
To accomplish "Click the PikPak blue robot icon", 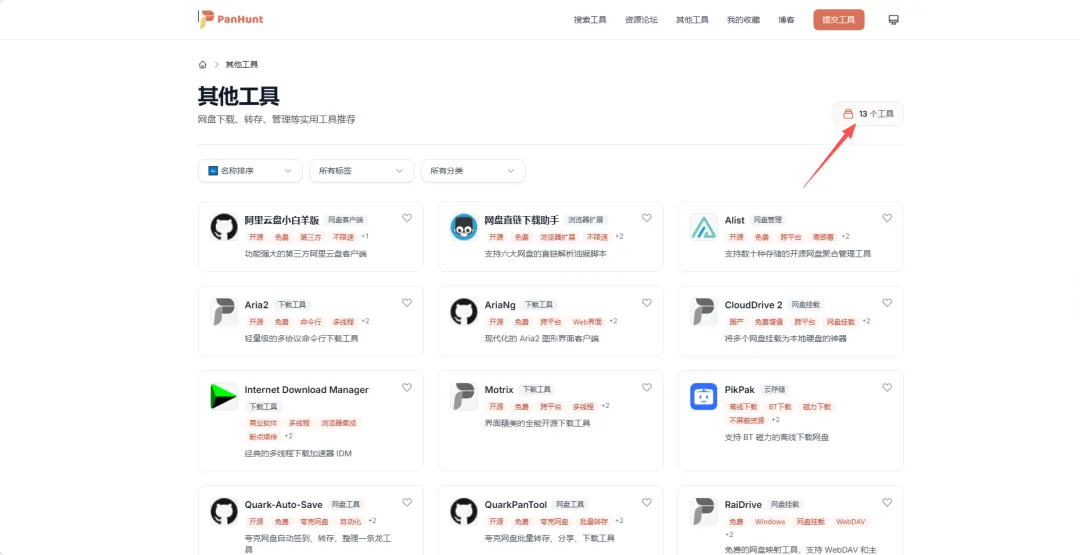I will pos(704,396).
